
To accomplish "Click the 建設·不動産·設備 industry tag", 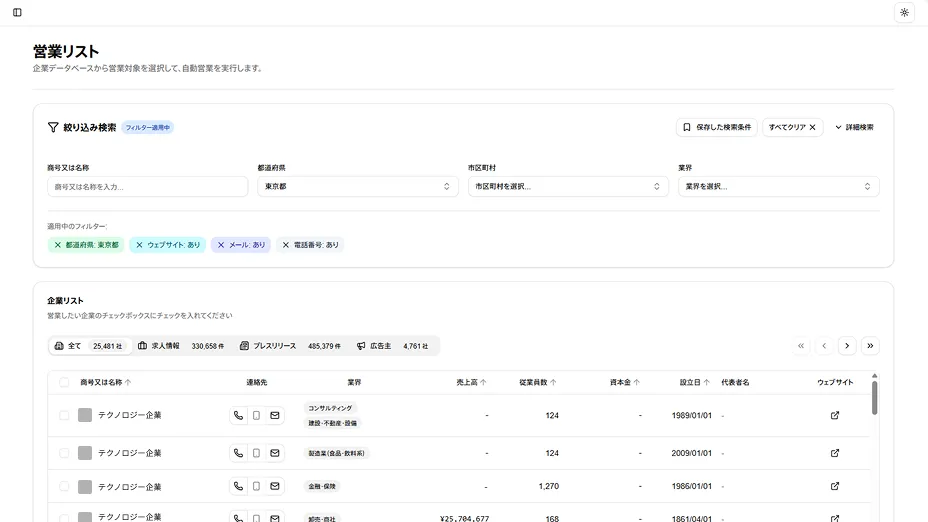I will tap(332, 423).
